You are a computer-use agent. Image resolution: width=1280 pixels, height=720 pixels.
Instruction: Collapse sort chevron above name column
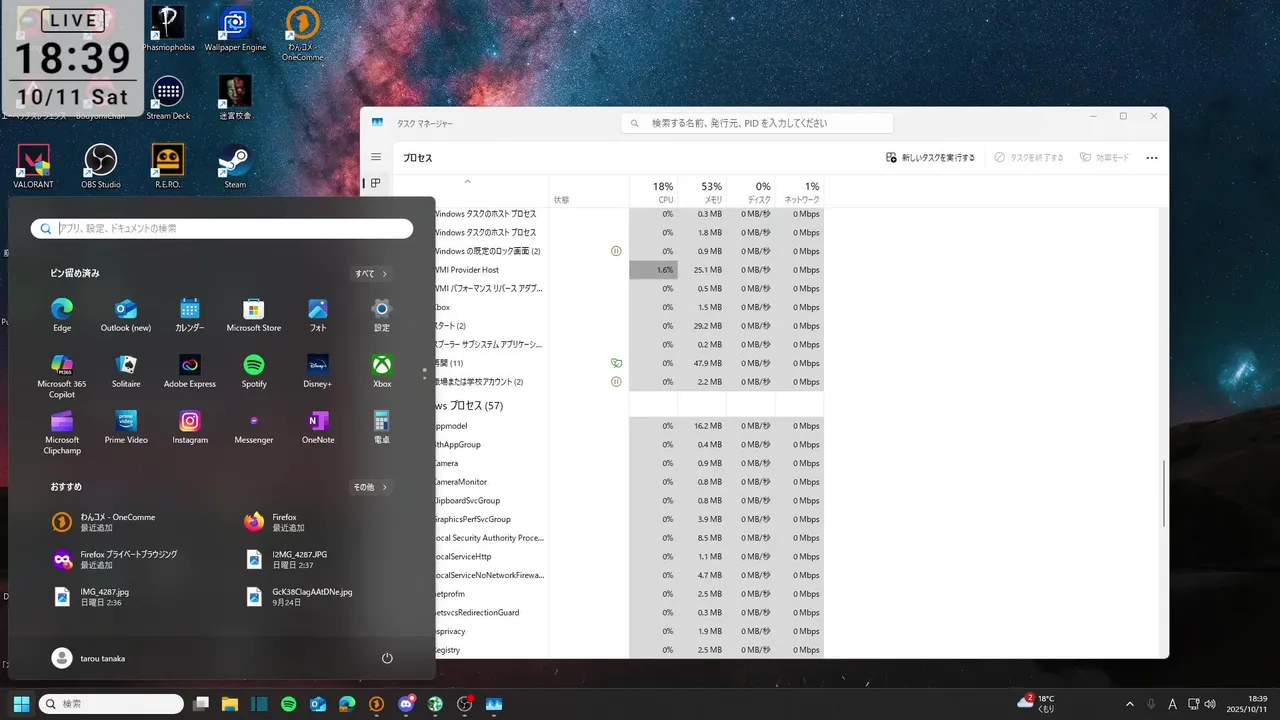coord(467,182)
